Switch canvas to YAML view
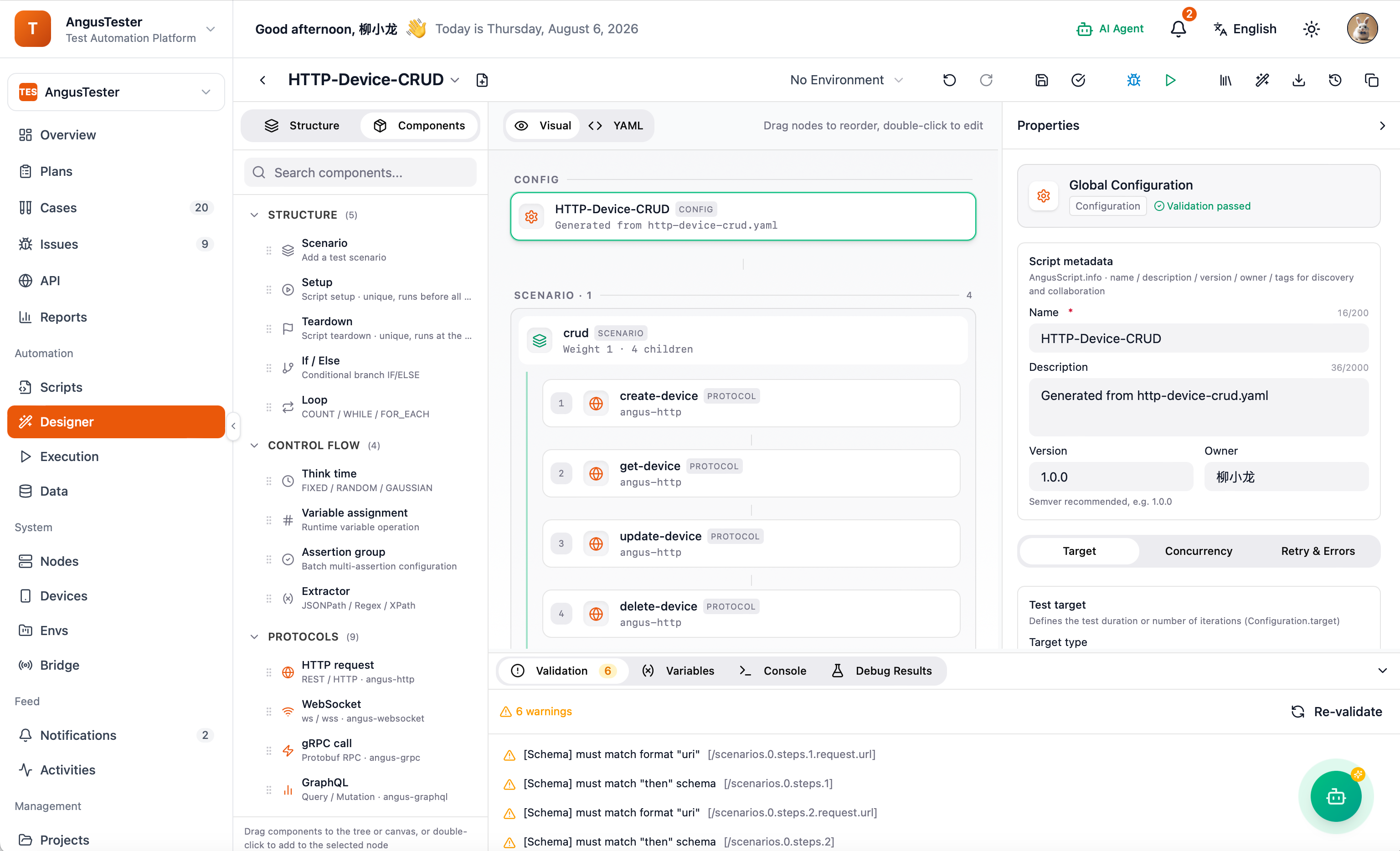The height and width of the screenshot is (851, 1400). pyautogui.click(x=616, y=126)
